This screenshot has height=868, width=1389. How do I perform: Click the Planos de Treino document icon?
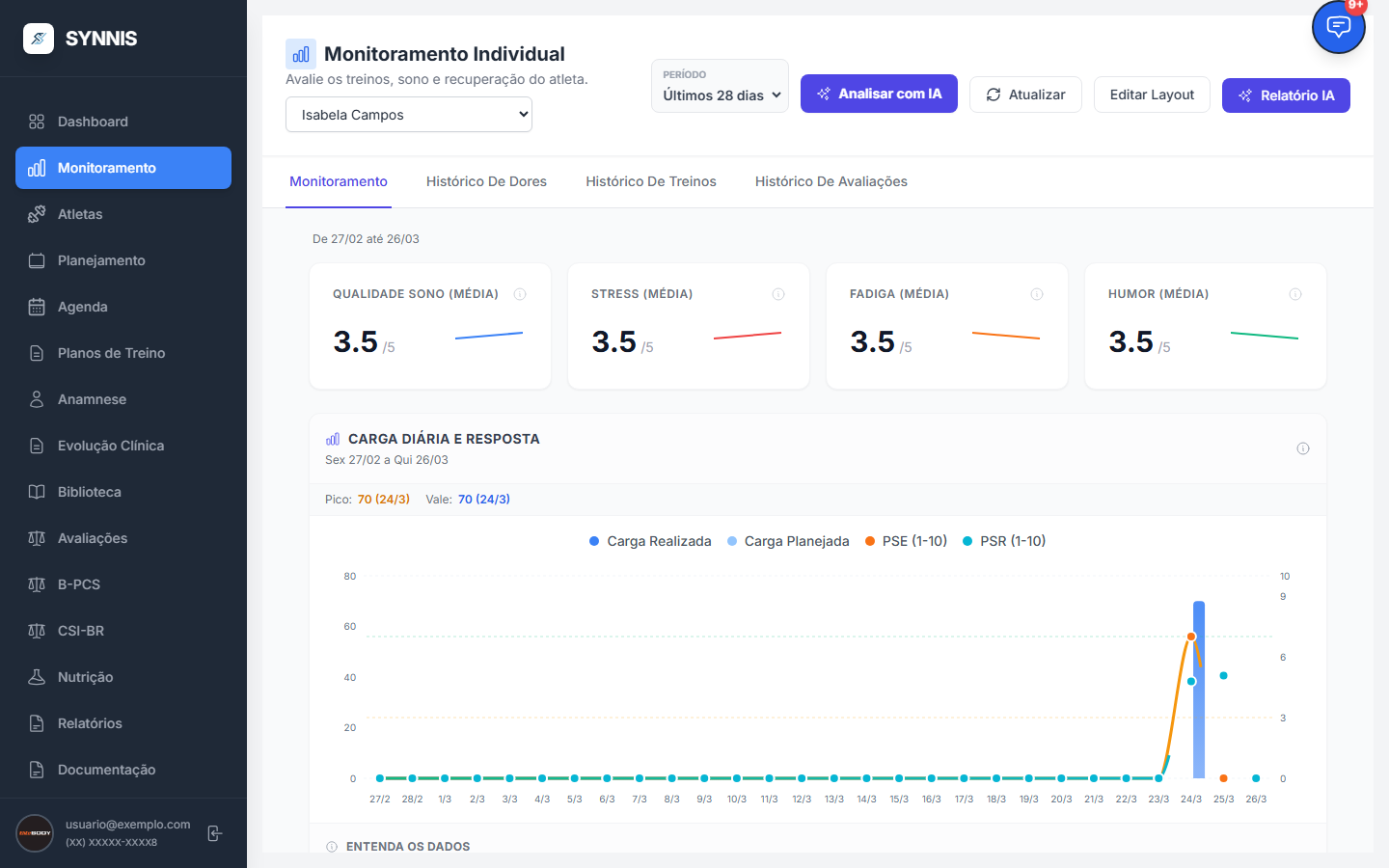point(37,353)
